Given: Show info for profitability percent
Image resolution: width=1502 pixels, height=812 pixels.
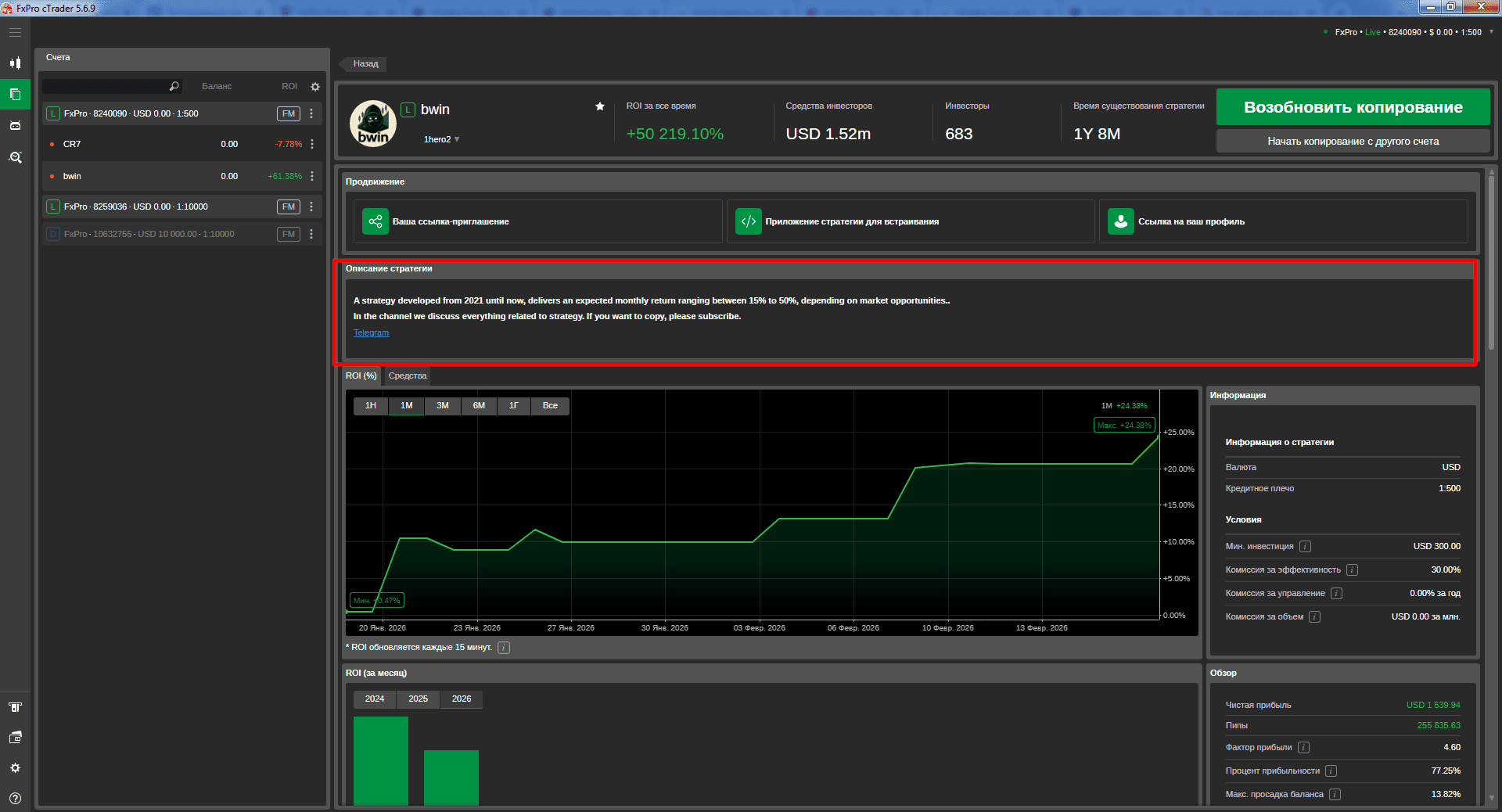Looking at the screenshot, I should coord(1331,771).
